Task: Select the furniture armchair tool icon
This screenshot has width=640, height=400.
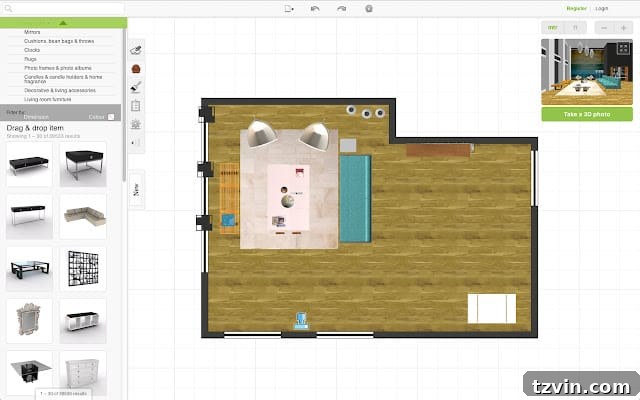Action: 136,69
